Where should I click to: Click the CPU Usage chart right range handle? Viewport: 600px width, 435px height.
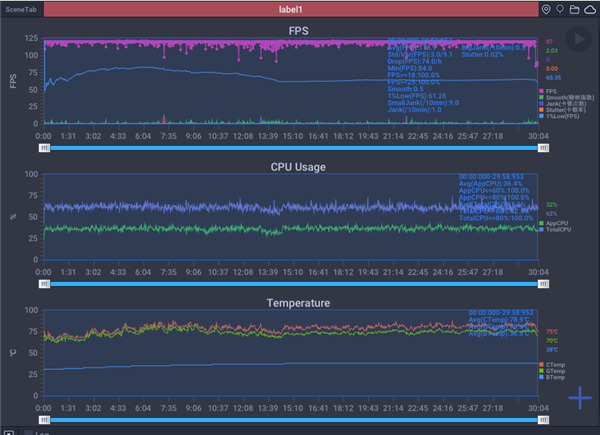543,284
